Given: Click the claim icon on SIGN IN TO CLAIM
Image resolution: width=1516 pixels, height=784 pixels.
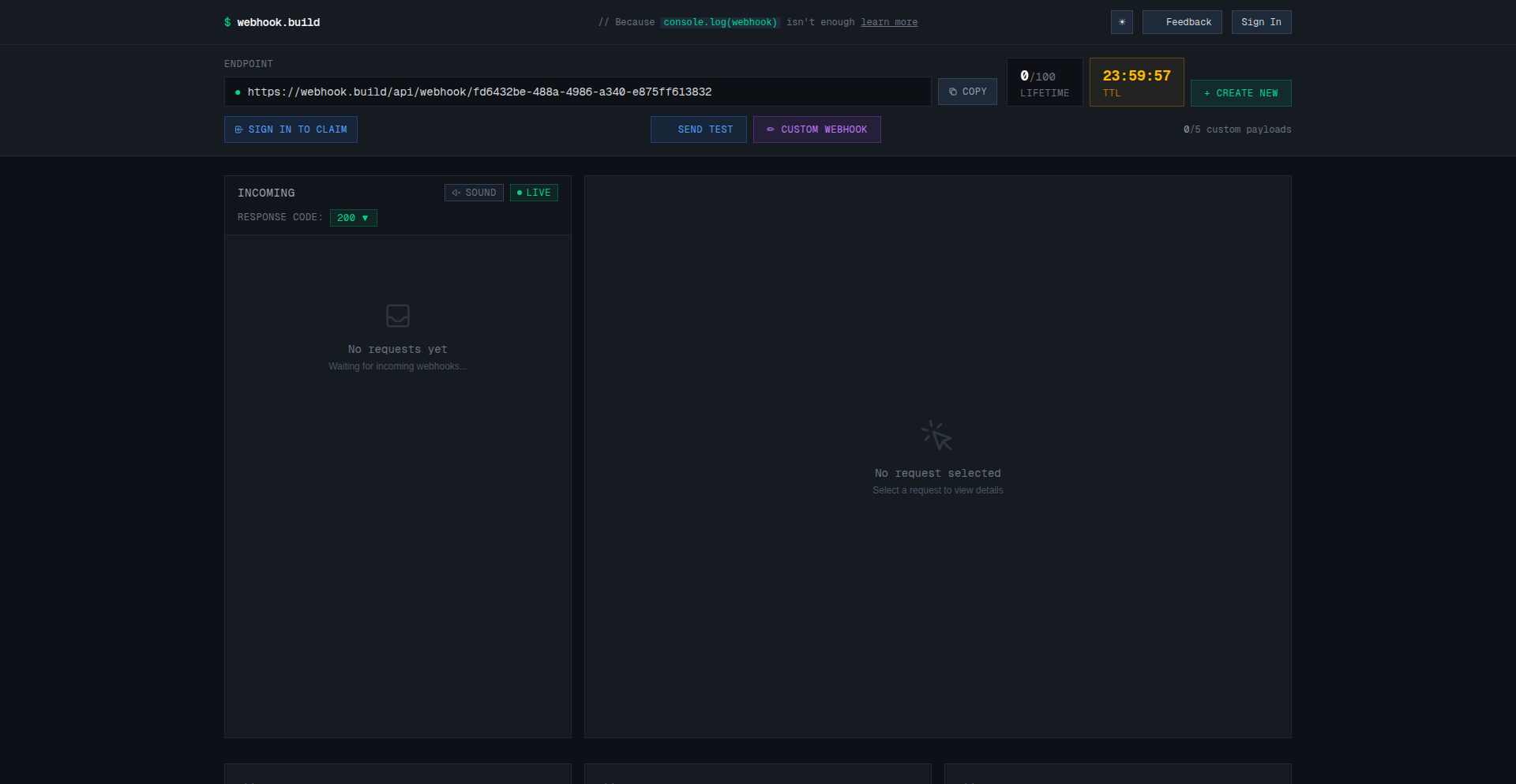Looking at the screenshot, I should [x=238, y=129].
